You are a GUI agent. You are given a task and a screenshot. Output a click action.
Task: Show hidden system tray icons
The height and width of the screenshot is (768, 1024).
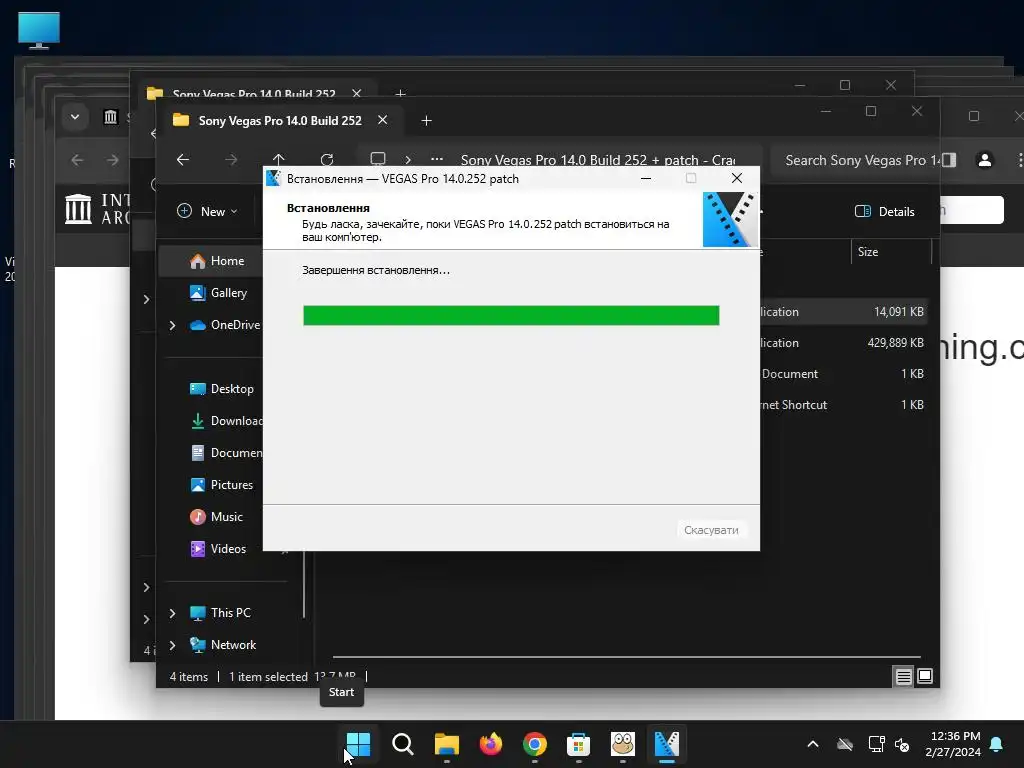(813, 744)
